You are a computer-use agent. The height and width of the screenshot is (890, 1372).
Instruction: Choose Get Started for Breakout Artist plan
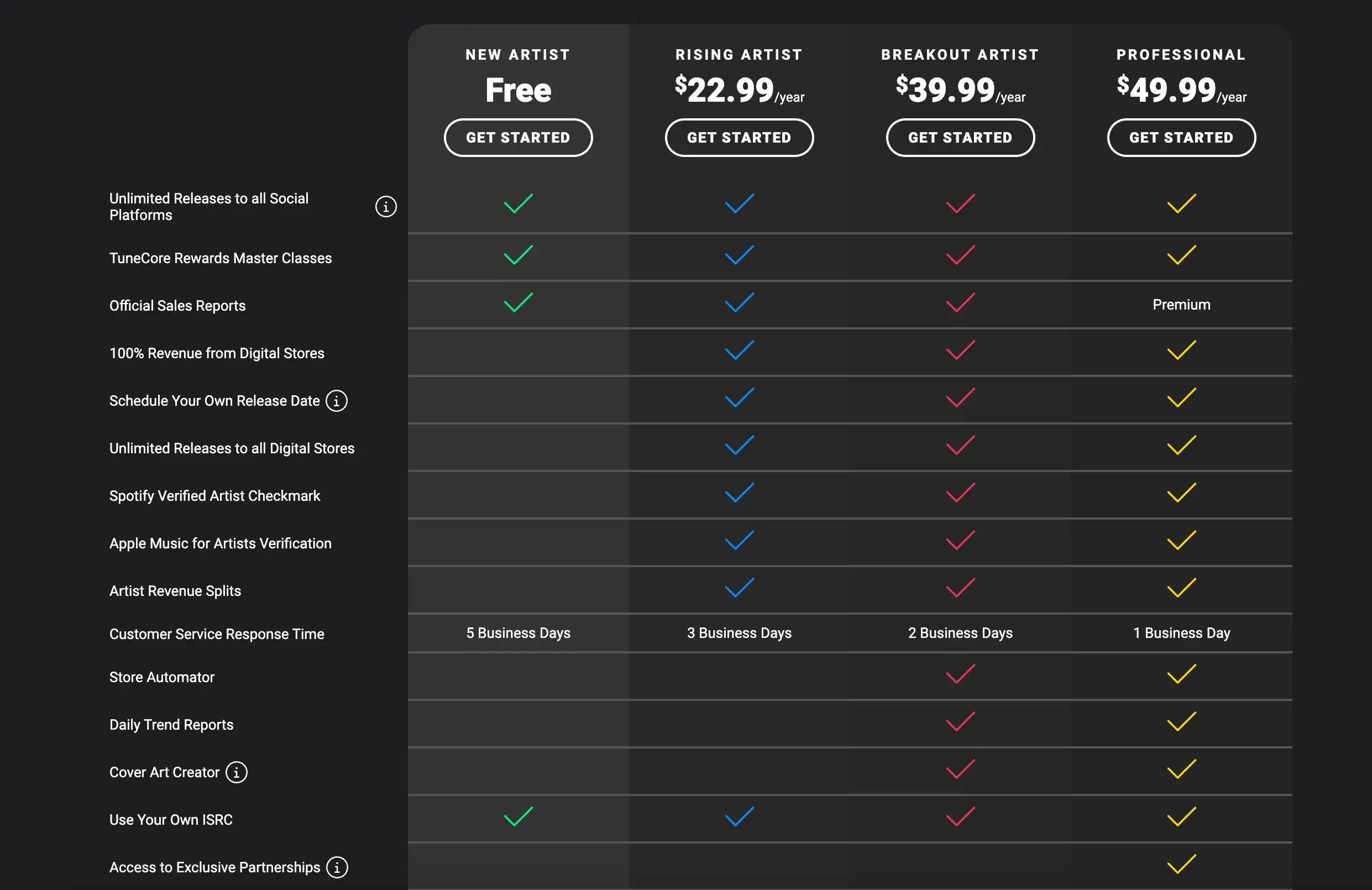point(960,138)
